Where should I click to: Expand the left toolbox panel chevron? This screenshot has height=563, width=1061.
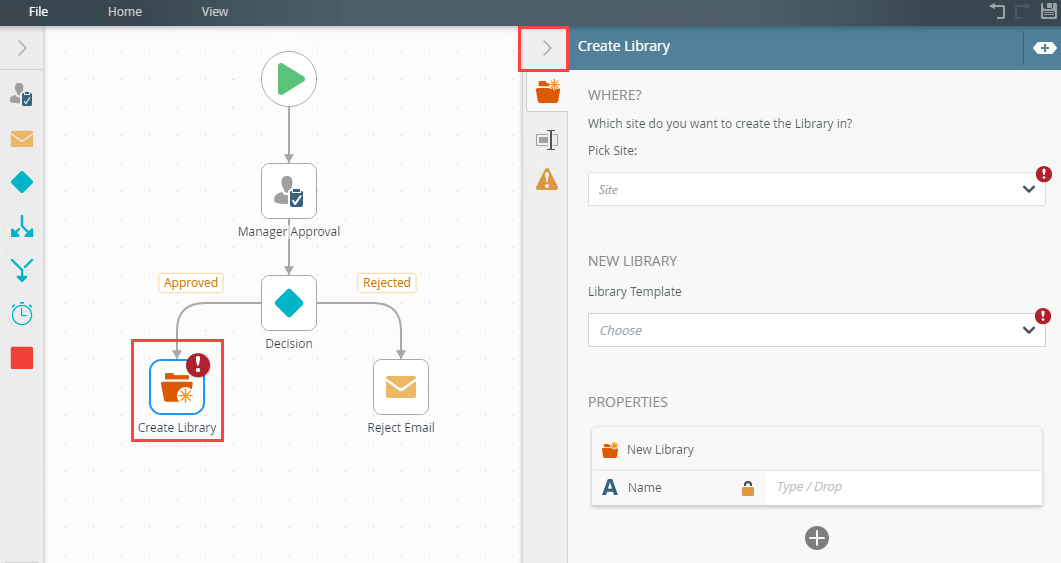coord(22,48)
